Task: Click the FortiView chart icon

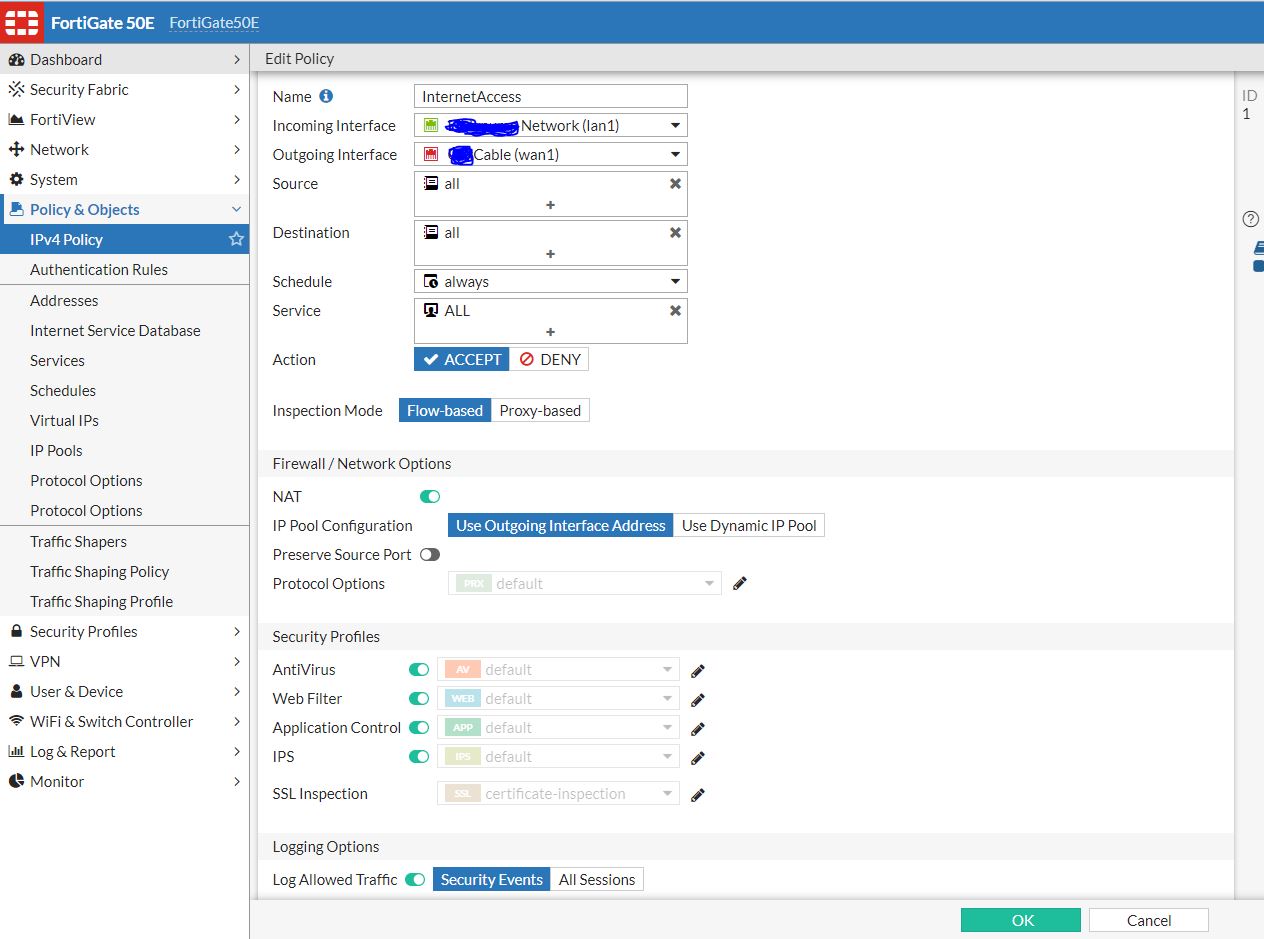Action: click(16, 120)
